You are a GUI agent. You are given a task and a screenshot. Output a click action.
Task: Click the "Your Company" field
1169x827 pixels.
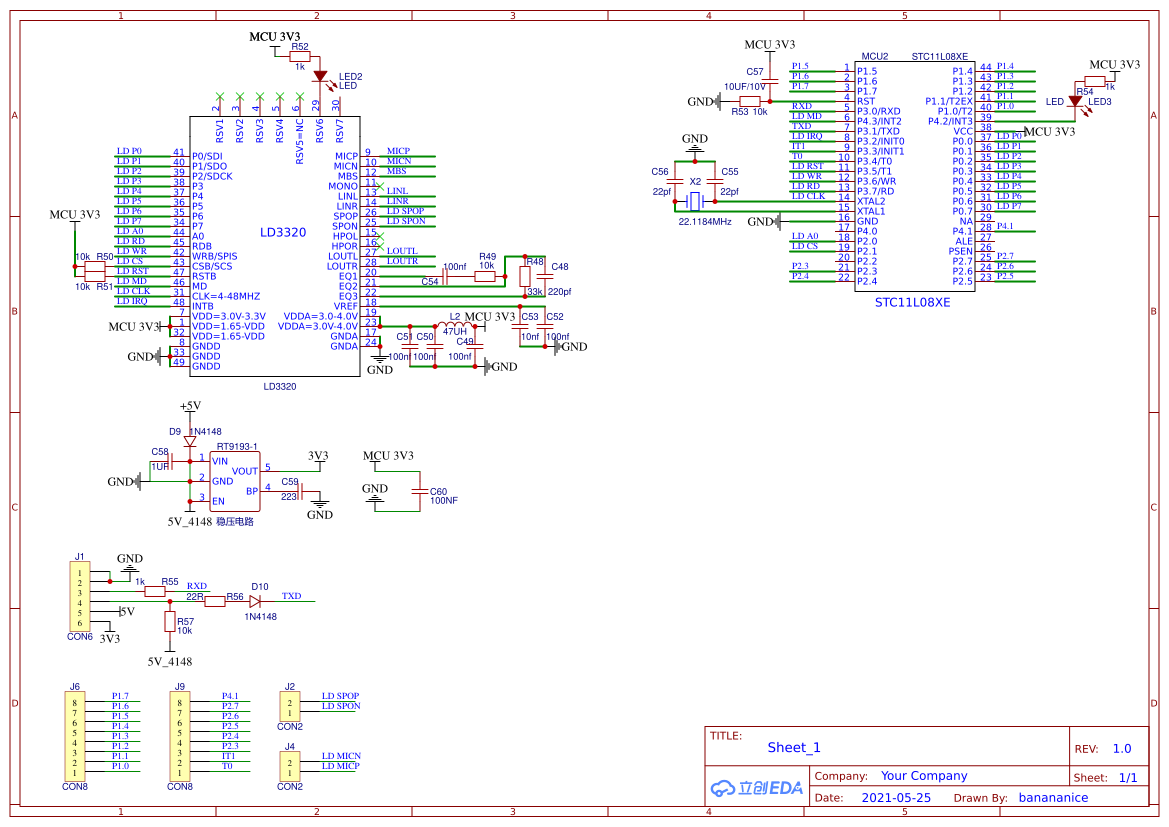pyautogui.click(x=923, y=776)
